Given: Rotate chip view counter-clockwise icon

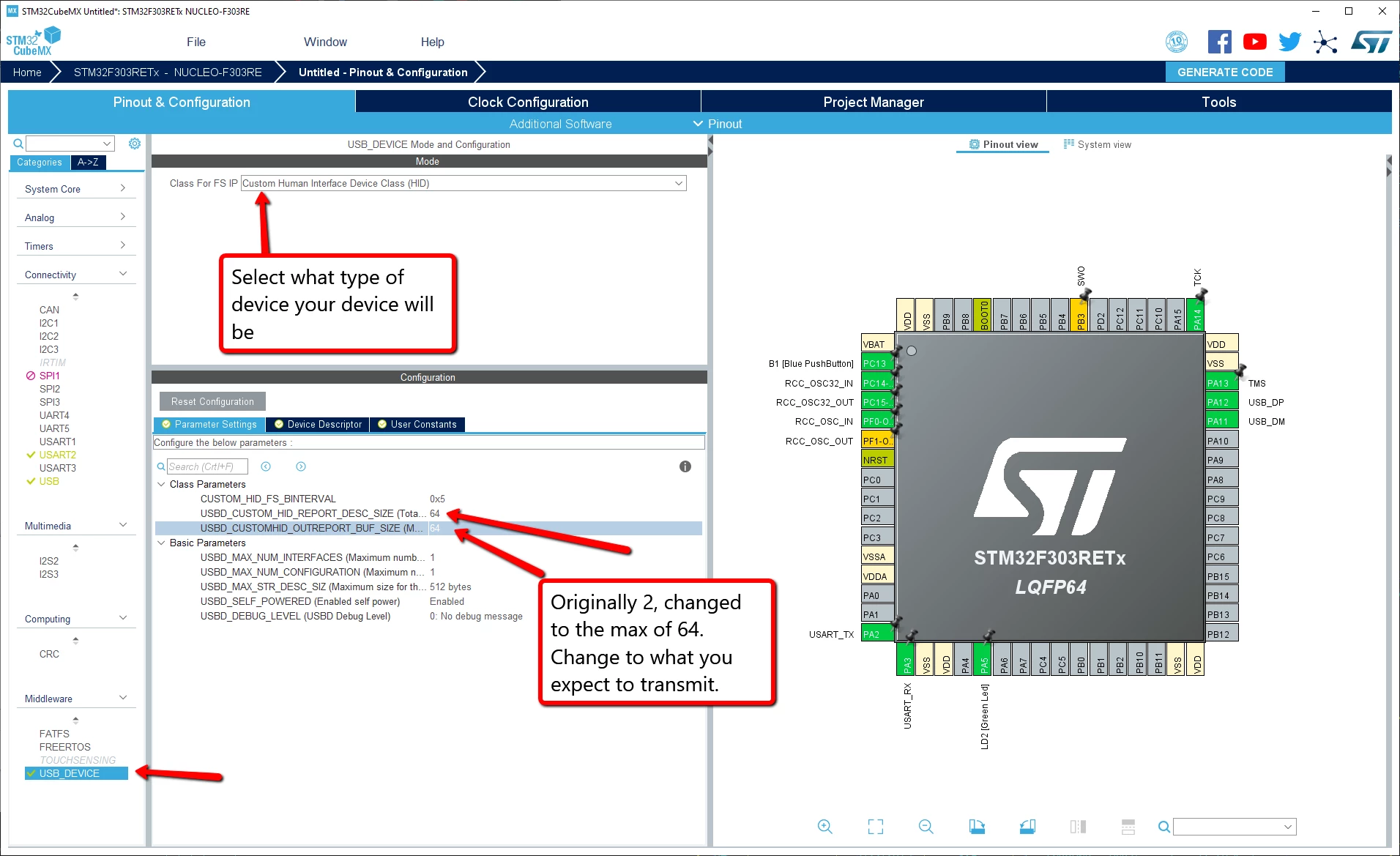Looking at the screenshot, I should coord(1027,827).
